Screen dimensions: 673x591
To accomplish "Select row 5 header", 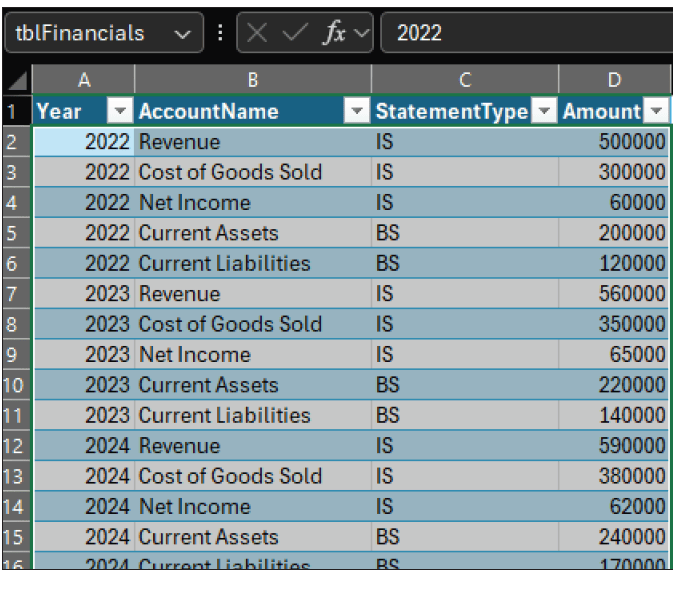I will [x=17, y=233].
